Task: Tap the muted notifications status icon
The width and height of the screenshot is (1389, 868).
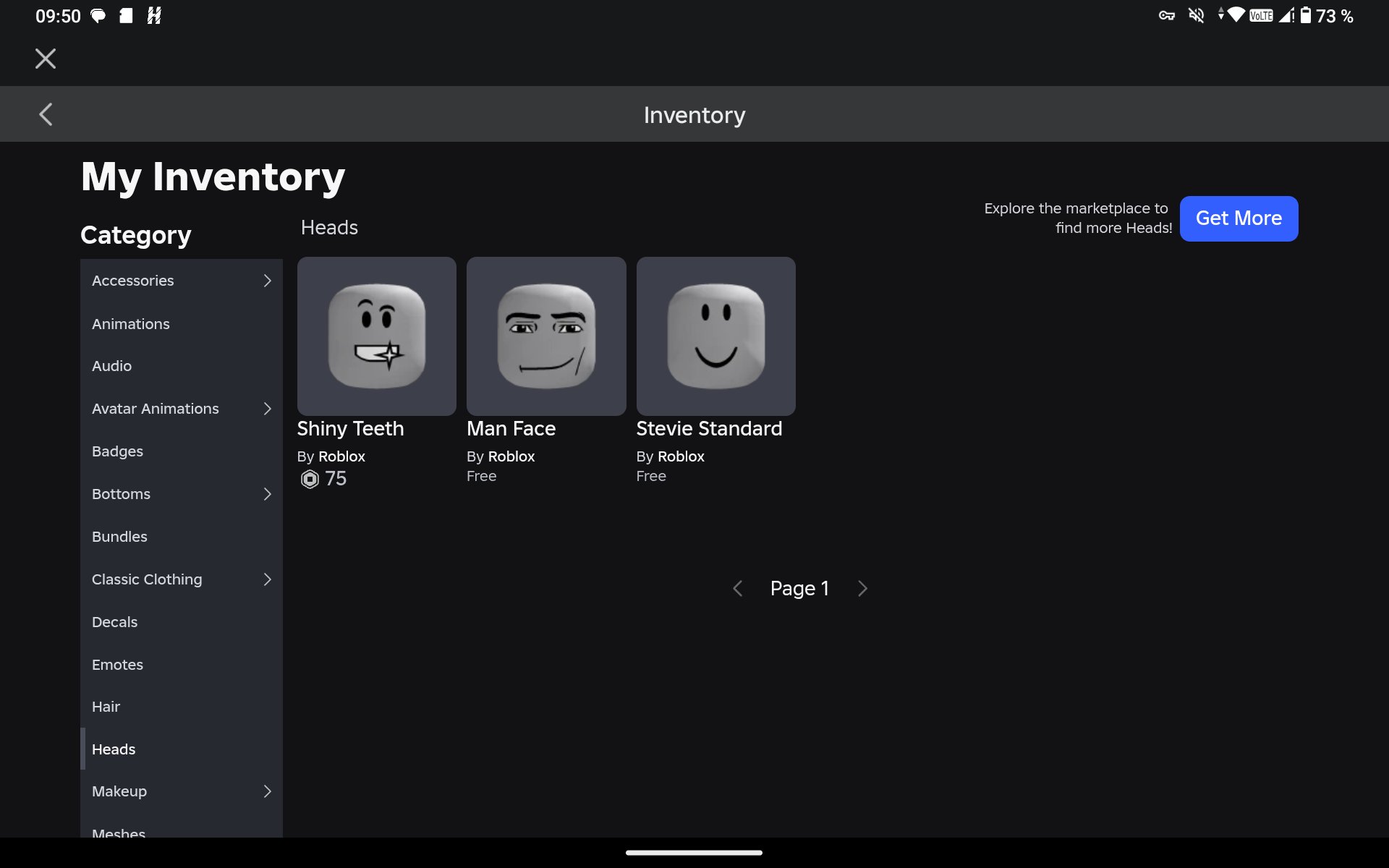Action: click(x=1197, y=15)
